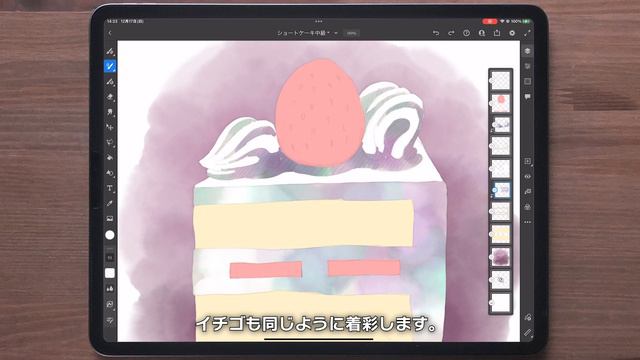
Task: Open the Help icon
Action: tap(467, 33)
